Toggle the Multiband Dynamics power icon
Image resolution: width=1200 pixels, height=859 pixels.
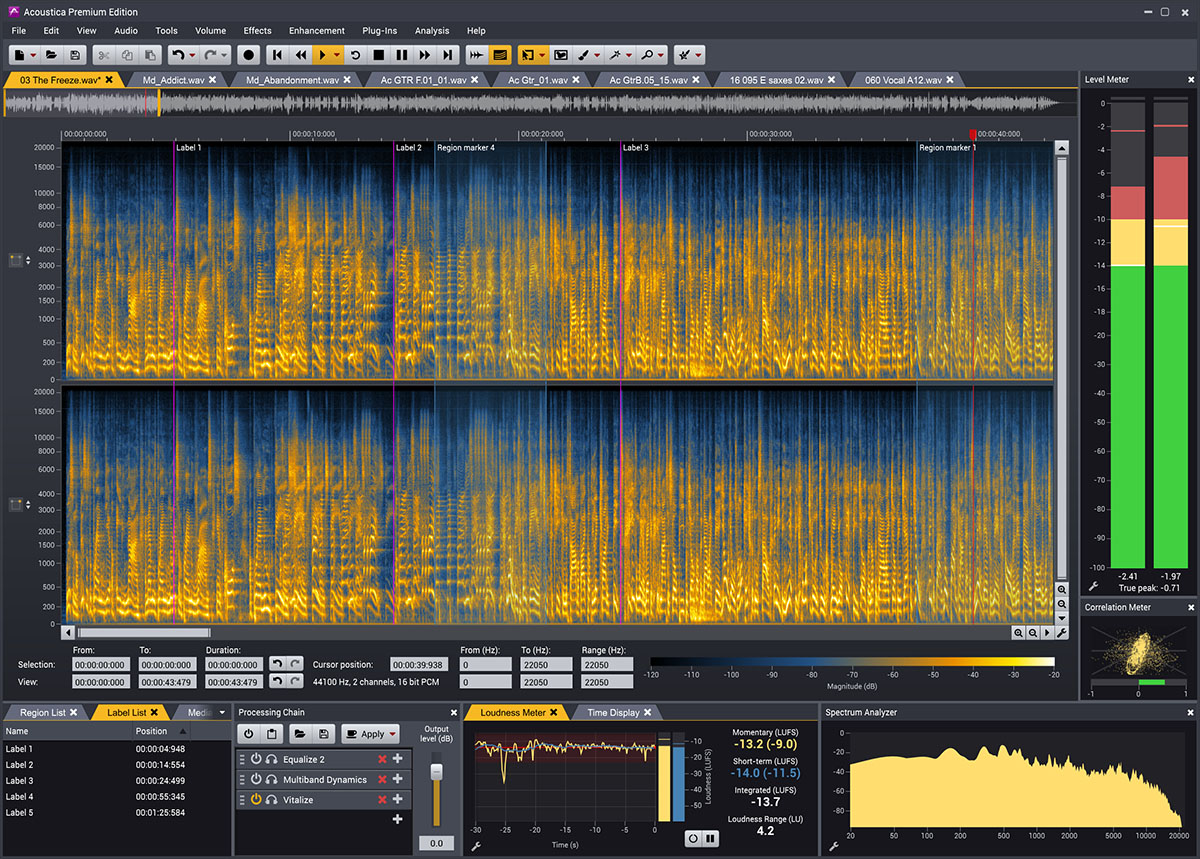[256, 779]
